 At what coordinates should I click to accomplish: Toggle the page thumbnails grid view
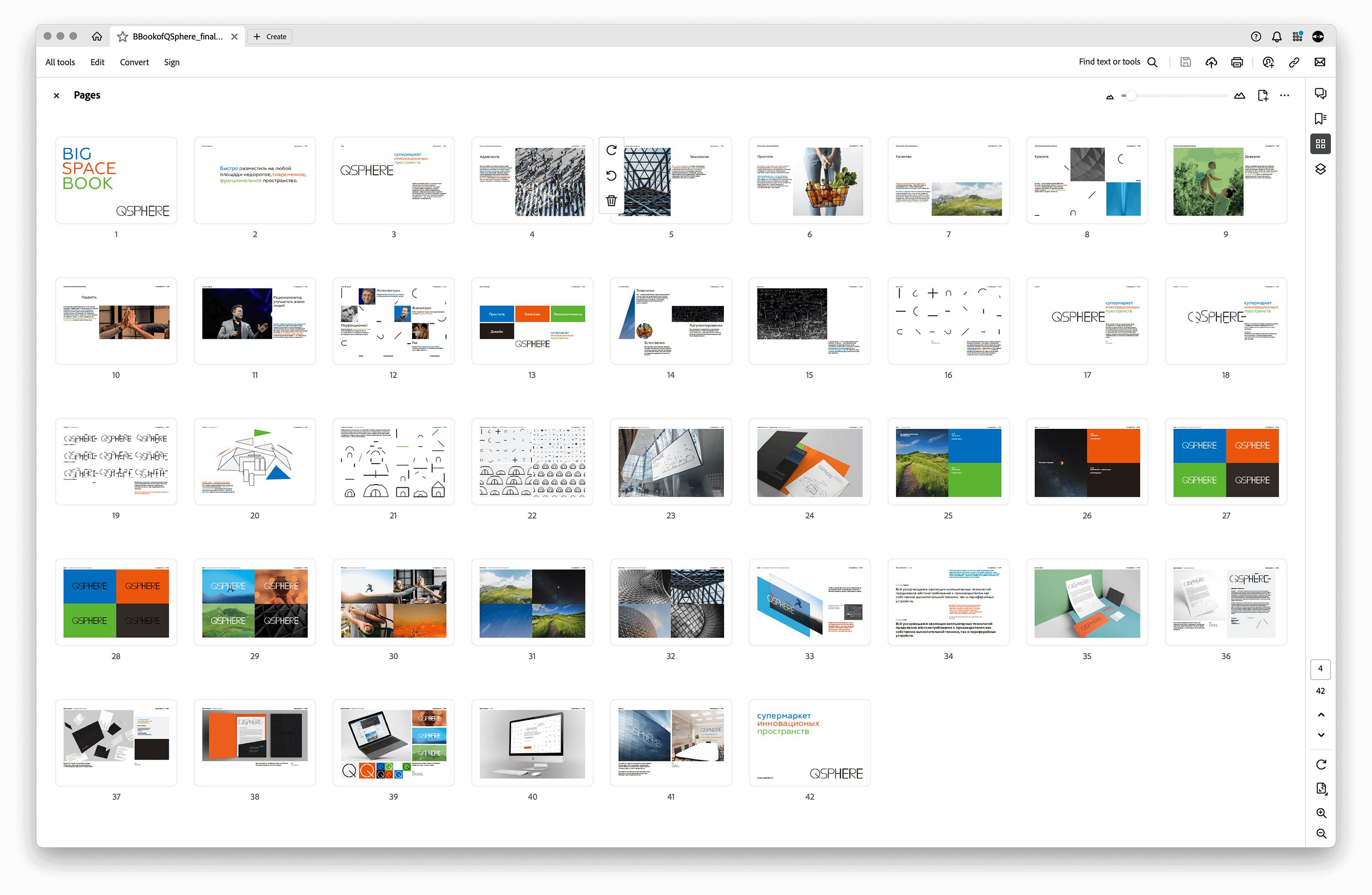point(1320,144)
